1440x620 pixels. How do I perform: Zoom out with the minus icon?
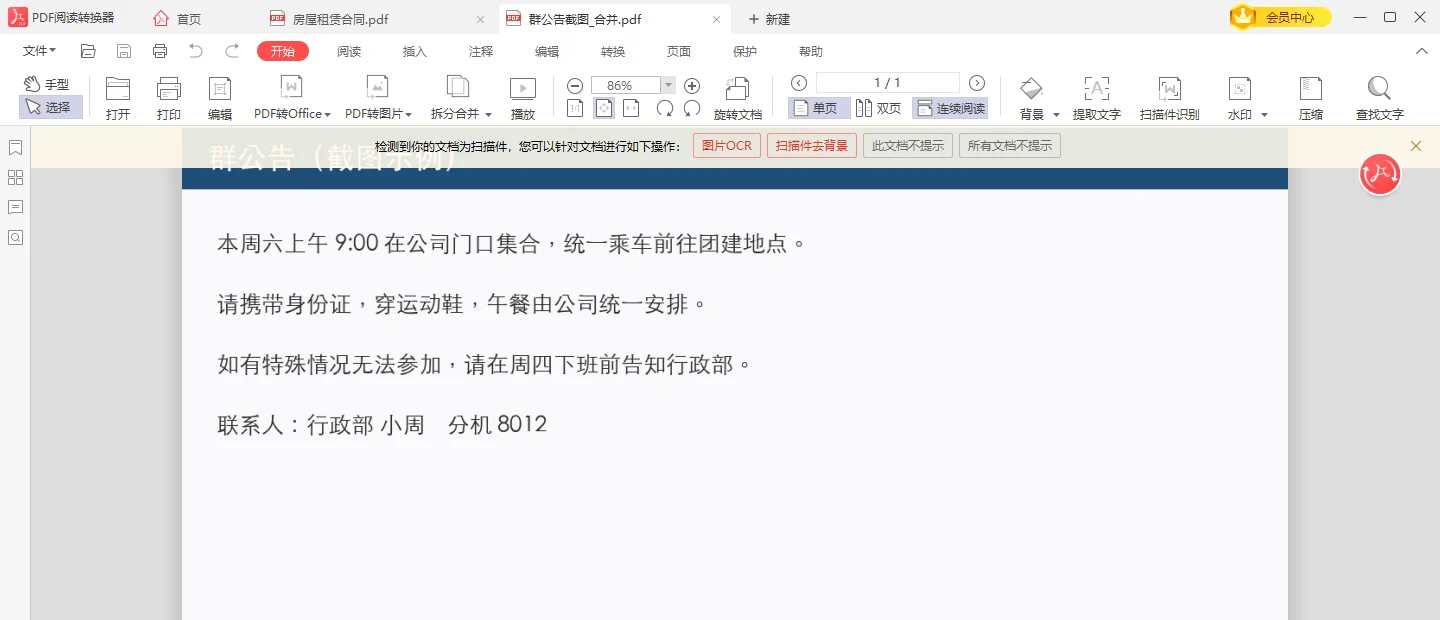click(x=575, y=85)
